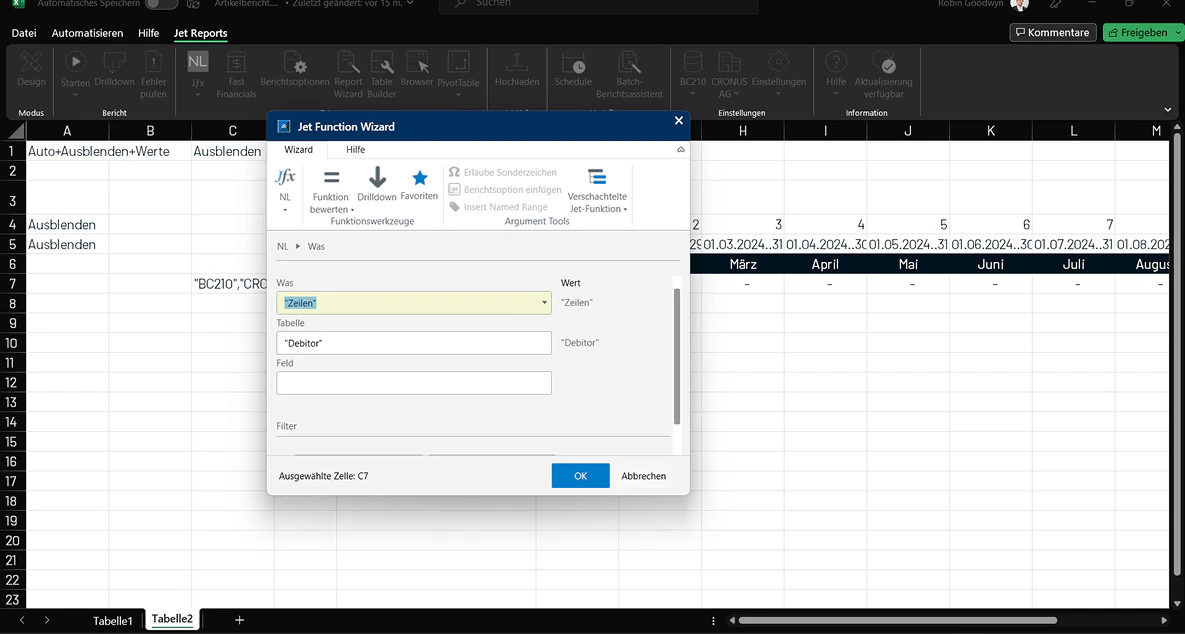Click the wizard vertical scrollbar
The width and height of the screenshot is (1185, 634).
pos(676,355)
